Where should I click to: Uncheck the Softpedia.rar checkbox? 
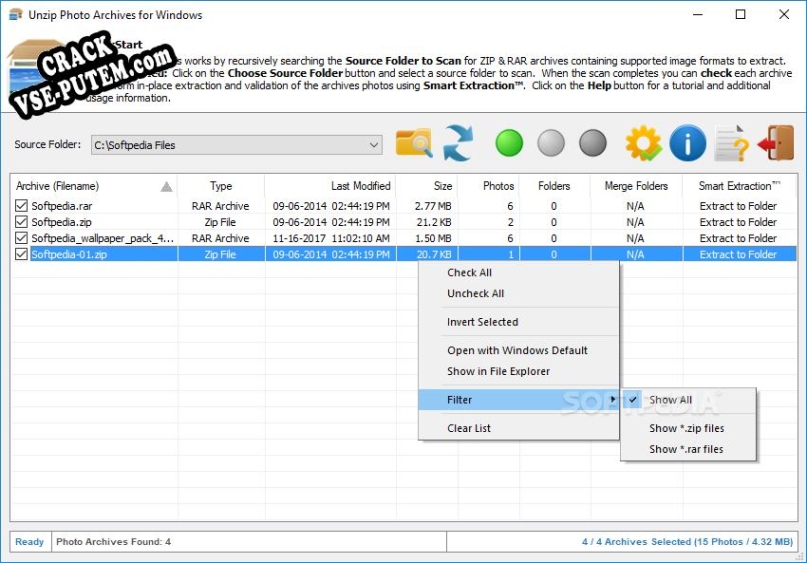tap(22, 206)
